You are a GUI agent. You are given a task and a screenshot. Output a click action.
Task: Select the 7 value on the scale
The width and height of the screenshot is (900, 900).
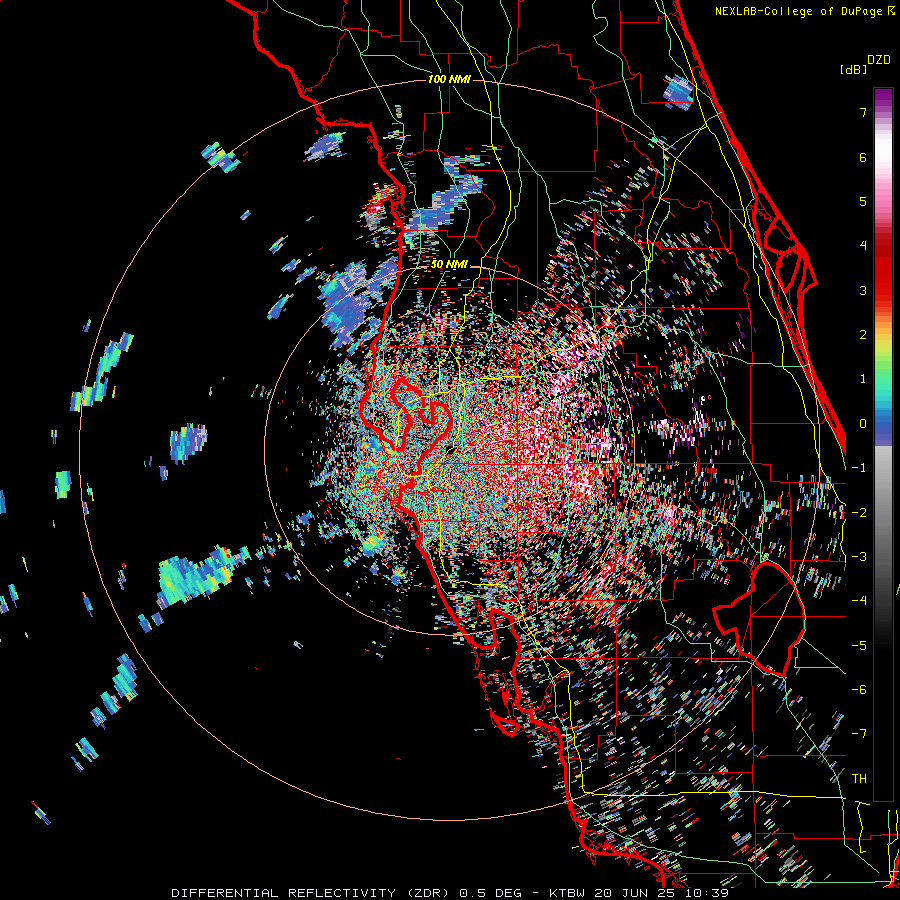(863, 112)
